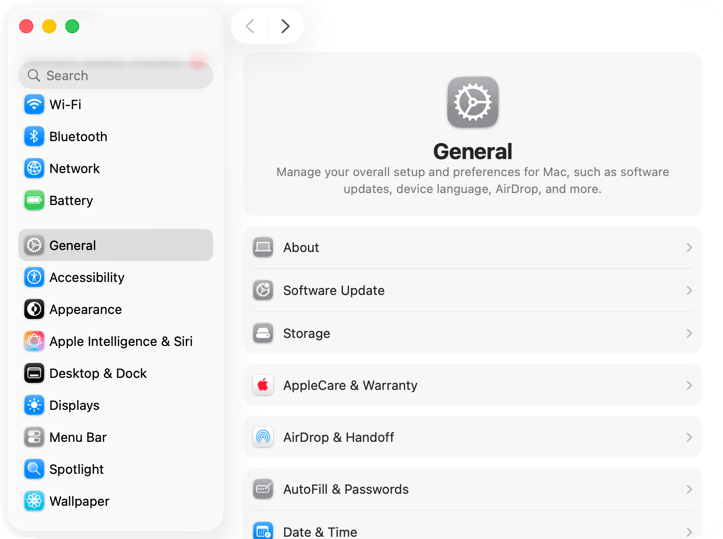Click the Wallpaper flower icon
The height and width of the screenshot is (539, 723).
click(x=34, y=501)
